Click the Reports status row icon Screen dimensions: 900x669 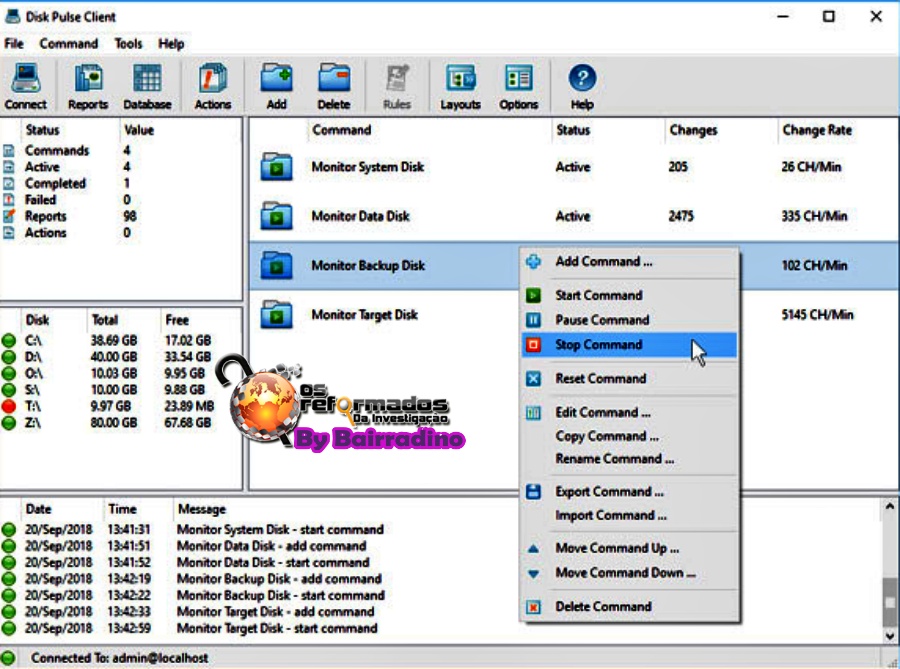9,216
